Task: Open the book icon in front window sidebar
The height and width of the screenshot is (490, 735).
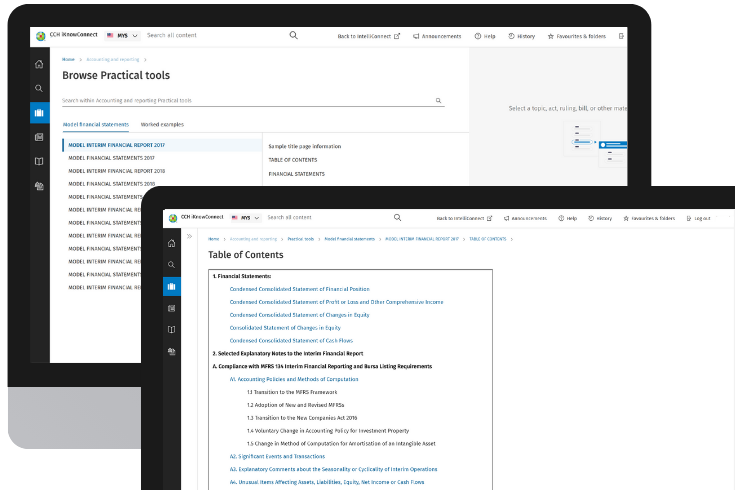Action: click(x=172, y=329)
